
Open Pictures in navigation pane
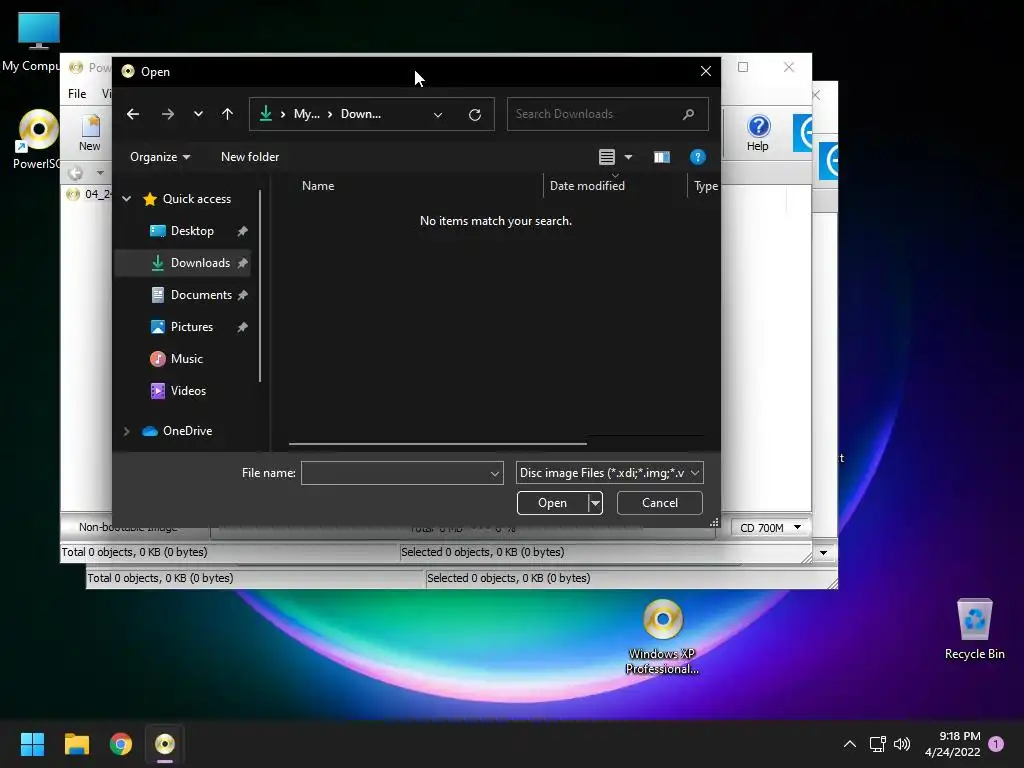coord(191,327)
